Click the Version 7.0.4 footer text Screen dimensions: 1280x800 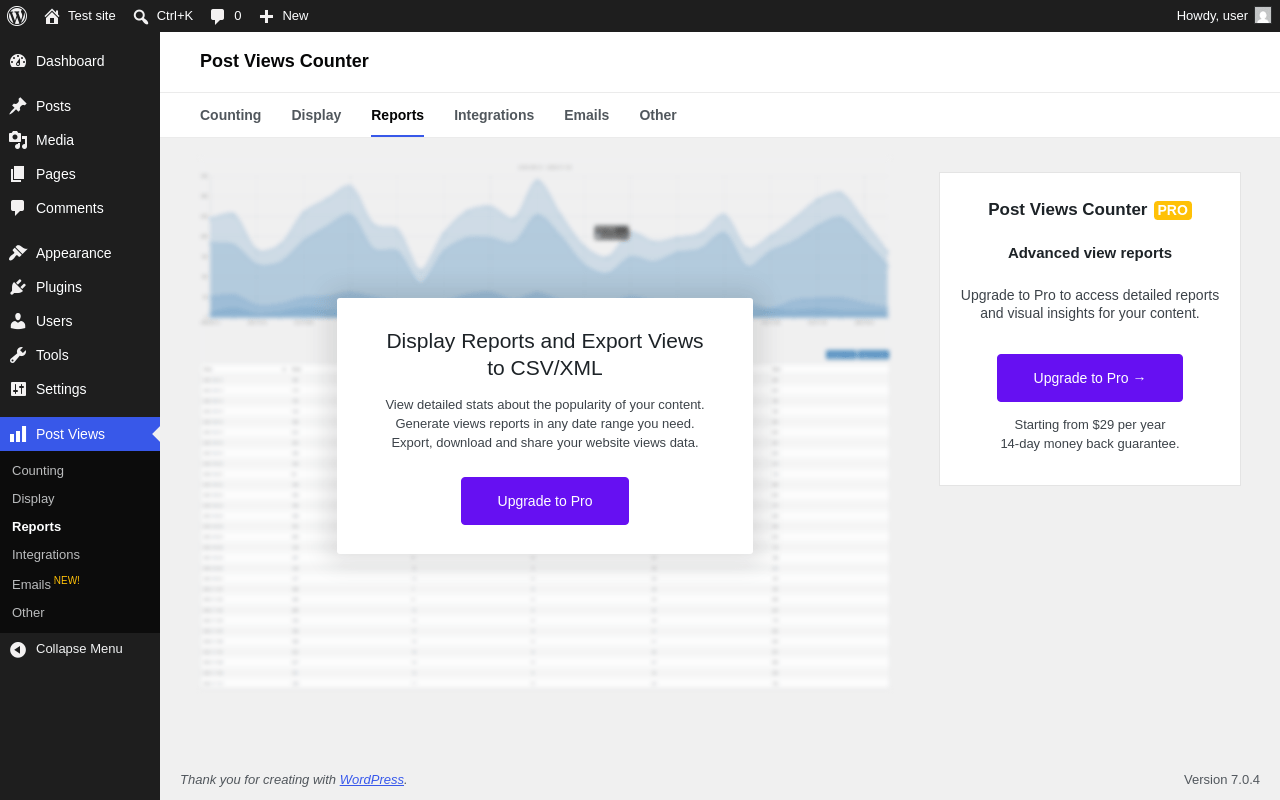(1222, 780)
